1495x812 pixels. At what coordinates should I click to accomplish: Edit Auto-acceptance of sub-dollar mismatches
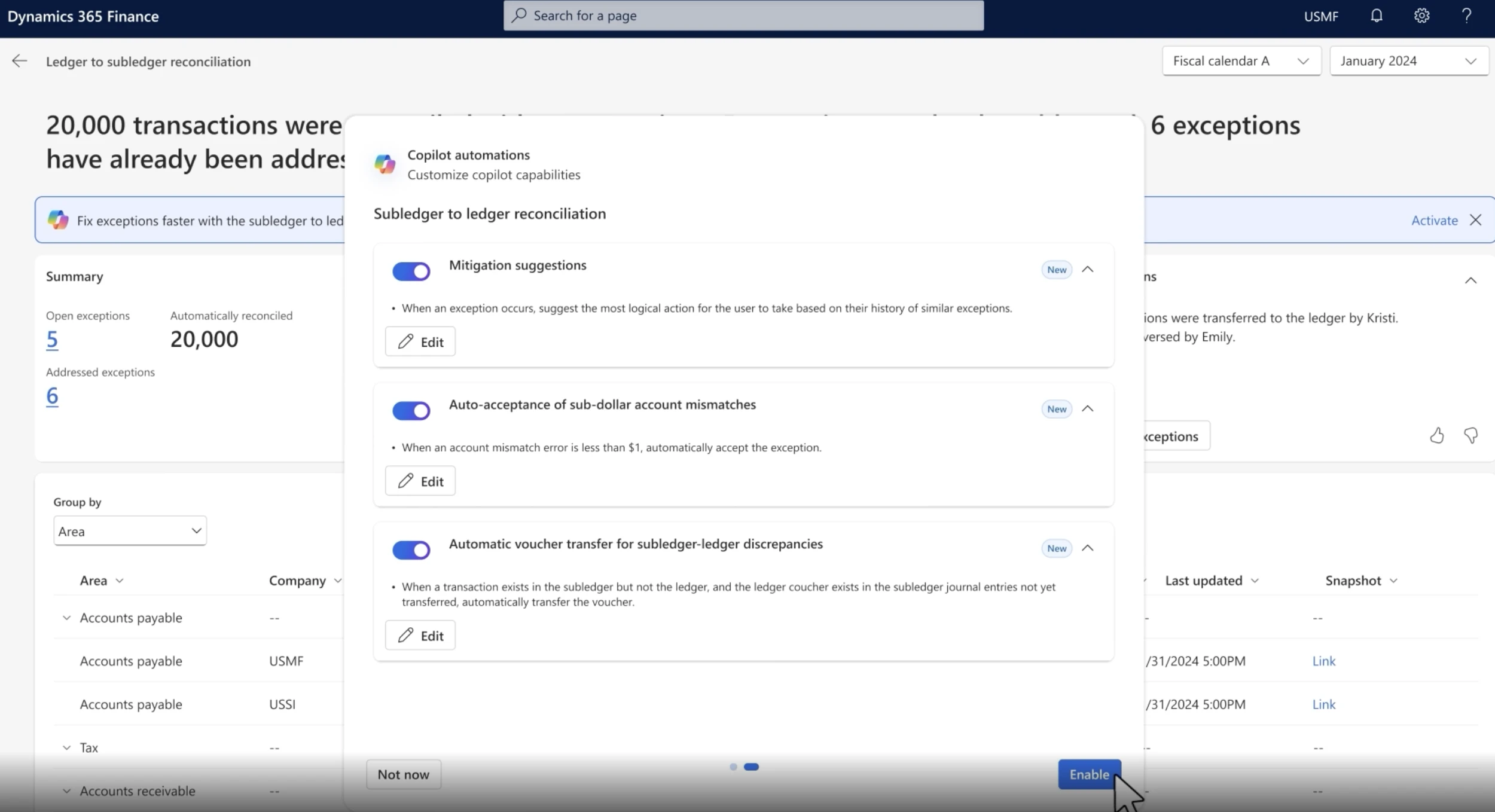tap(420, 481)
